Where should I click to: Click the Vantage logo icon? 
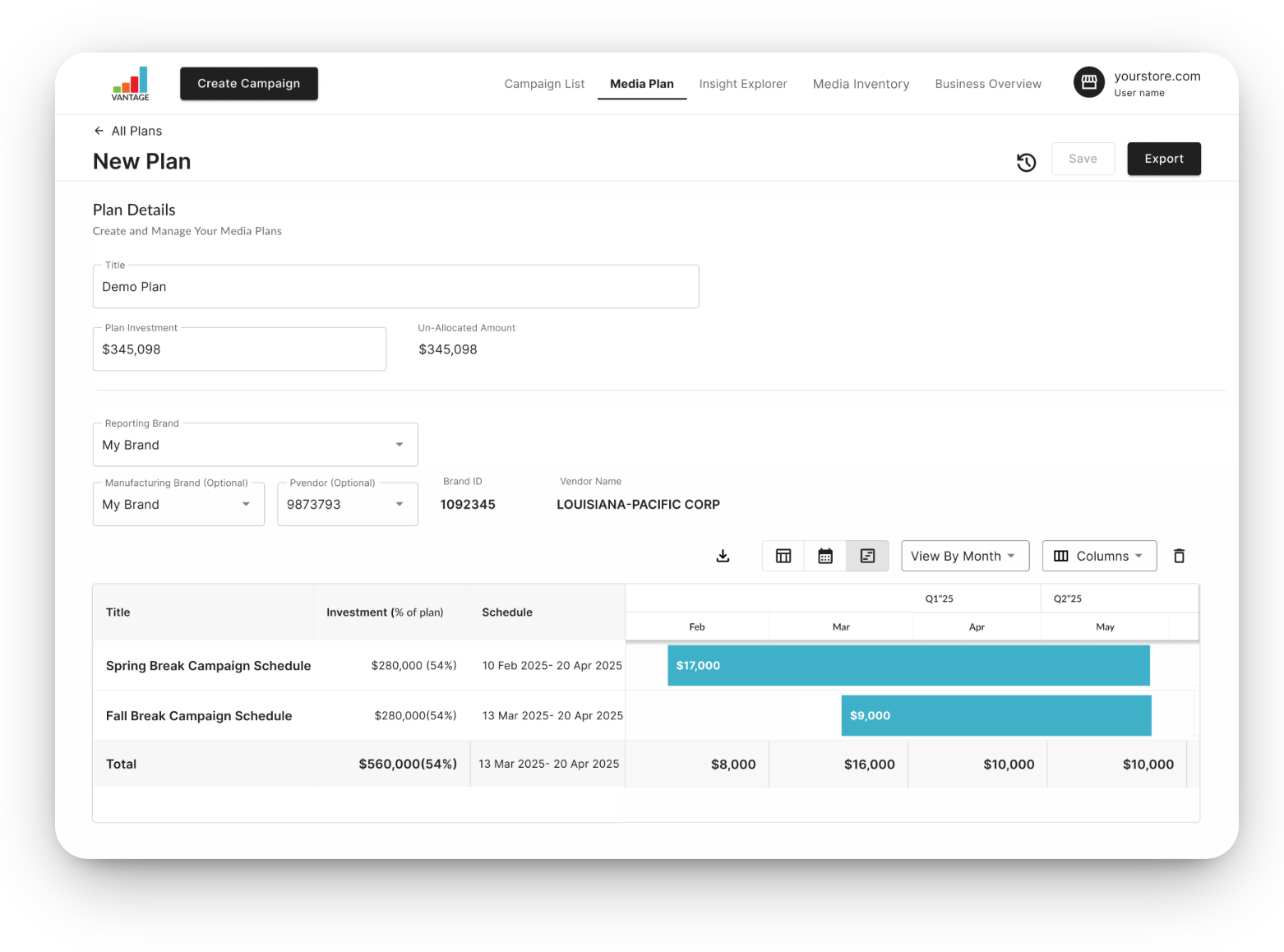coord(131,84)
